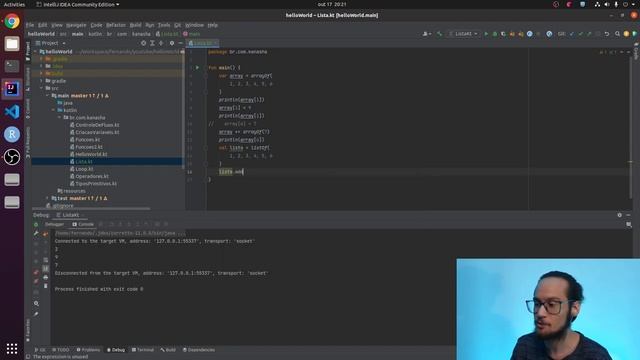The image size is (640, 360).
Task: Open Files from the Ubuntu dock
Action: (12, 44)
